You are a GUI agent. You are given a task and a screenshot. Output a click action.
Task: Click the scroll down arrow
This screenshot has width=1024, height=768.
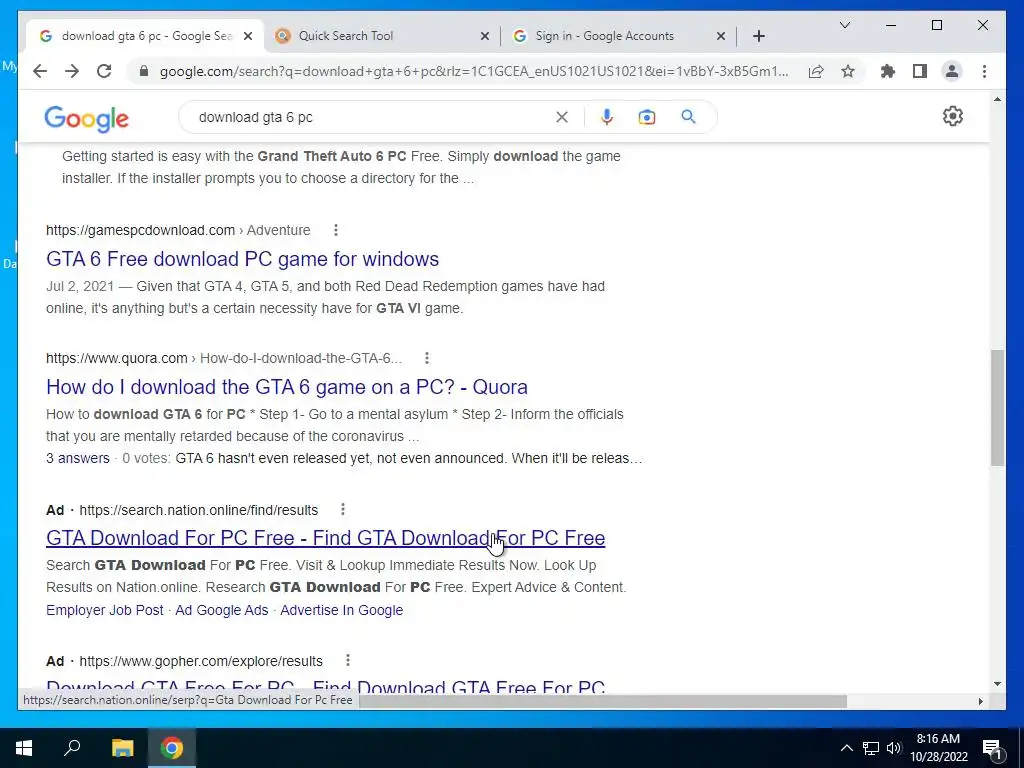click(x=997, y=684)
